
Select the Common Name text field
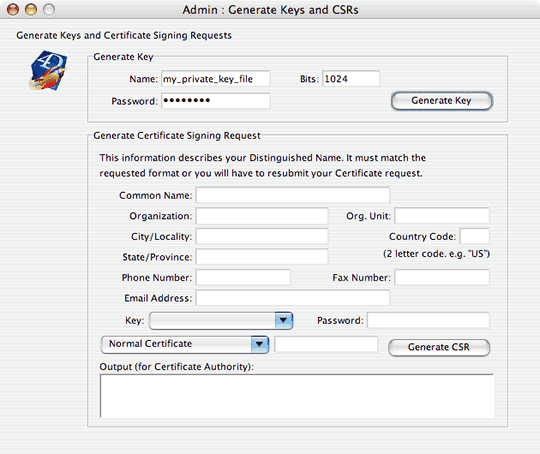[293, 195]
